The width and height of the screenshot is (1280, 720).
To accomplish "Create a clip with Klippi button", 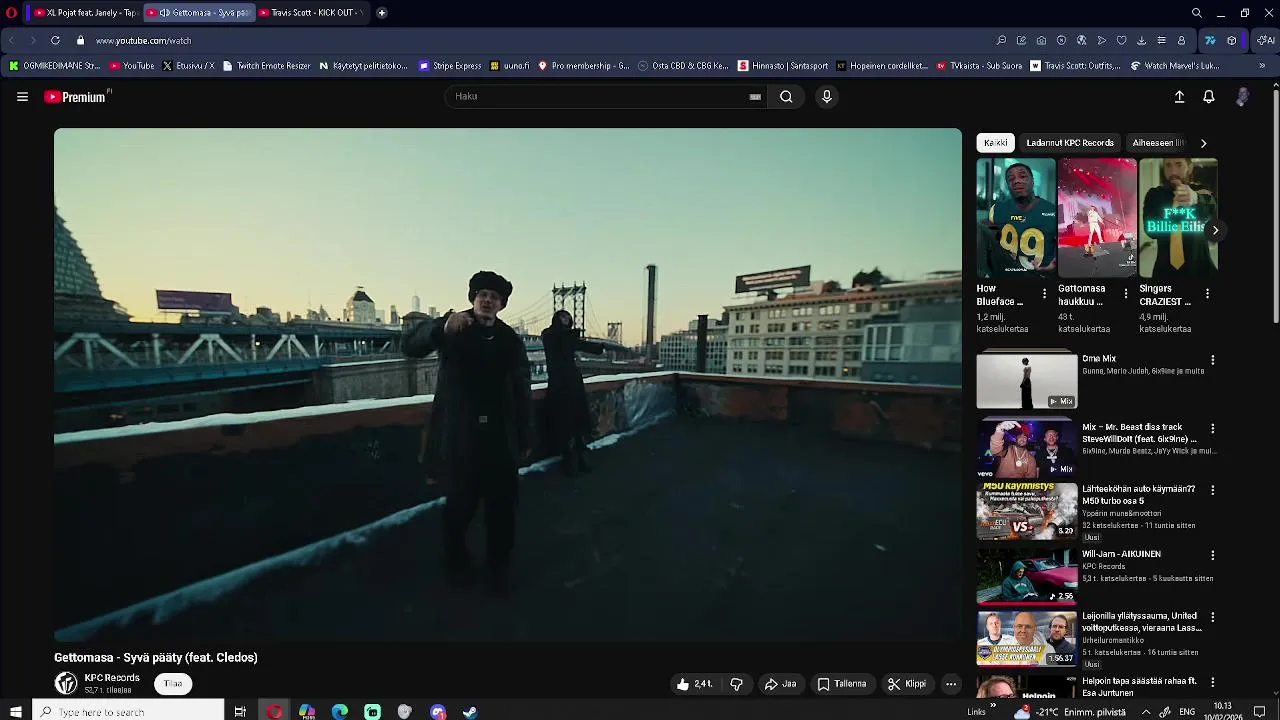I will (x=907, y=684).
